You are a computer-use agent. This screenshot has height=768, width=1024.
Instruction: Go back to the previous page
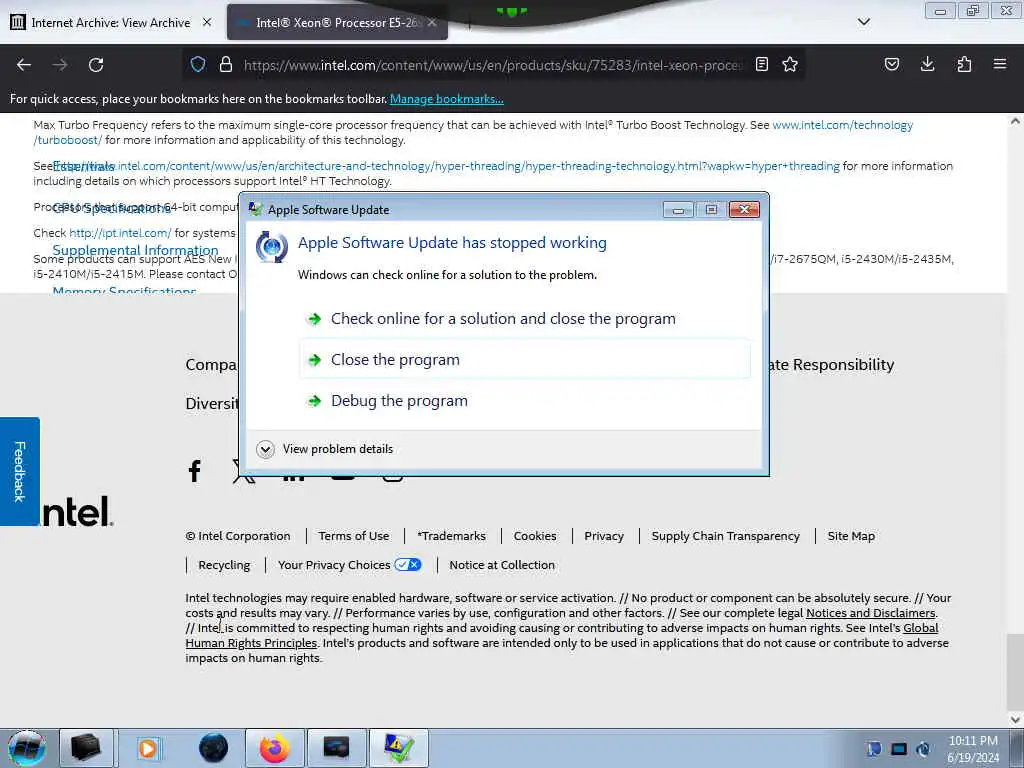(x=24, y=65)
